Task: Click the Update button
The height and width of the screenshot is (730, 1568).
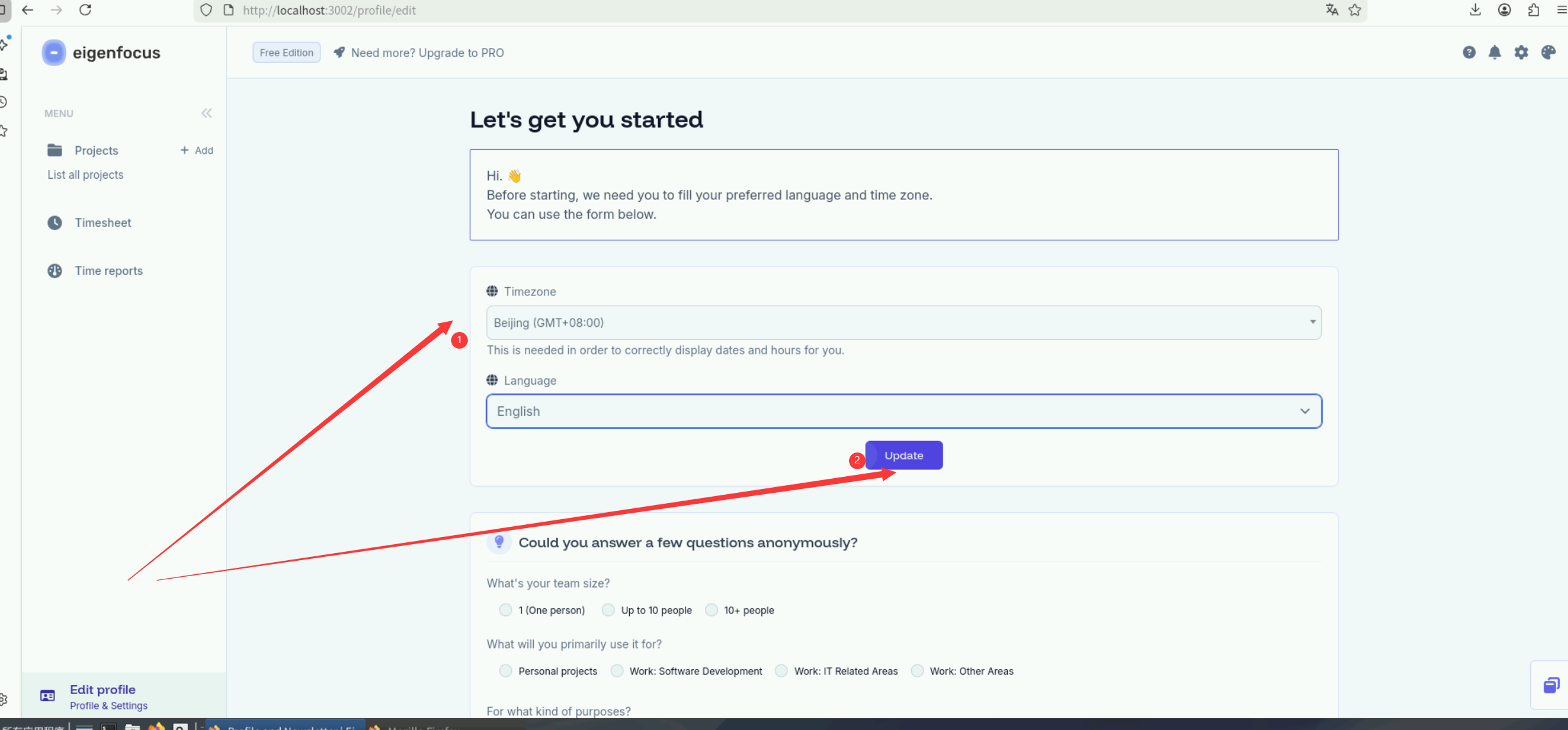Action: (904, 455)
